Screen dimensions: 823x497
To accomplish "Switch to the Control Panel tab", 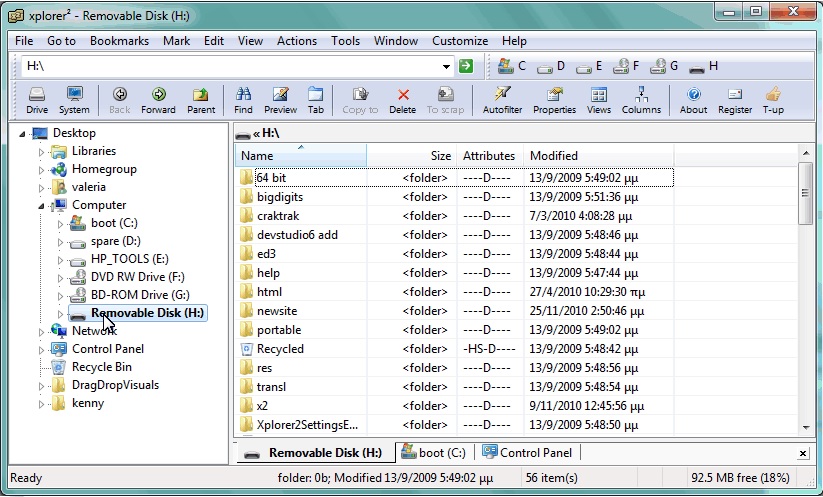I will (x=527, y=453).
